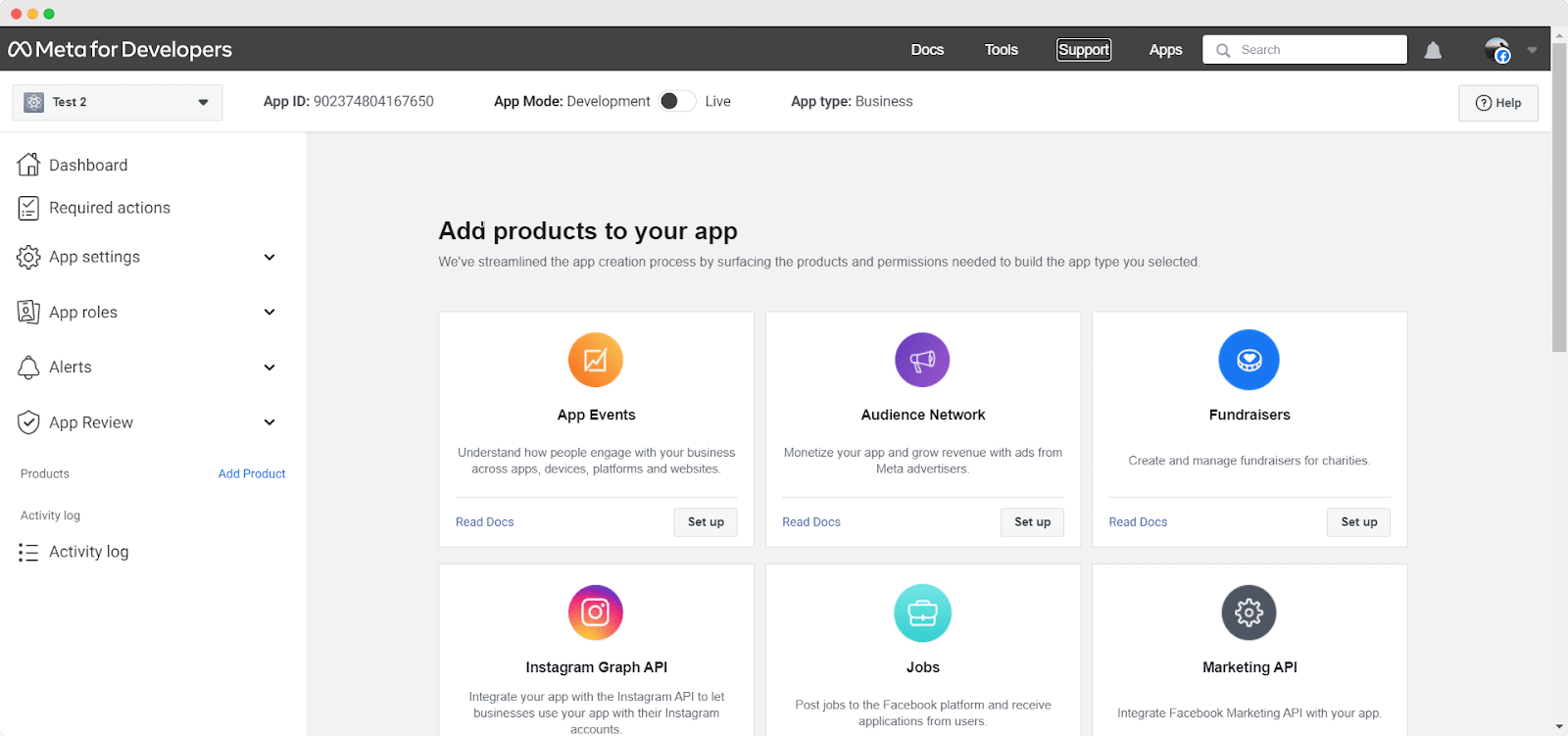1568x736 pixels.
Task: Click the scrollbar down arrow
Action: click(x=1559, y=727)
